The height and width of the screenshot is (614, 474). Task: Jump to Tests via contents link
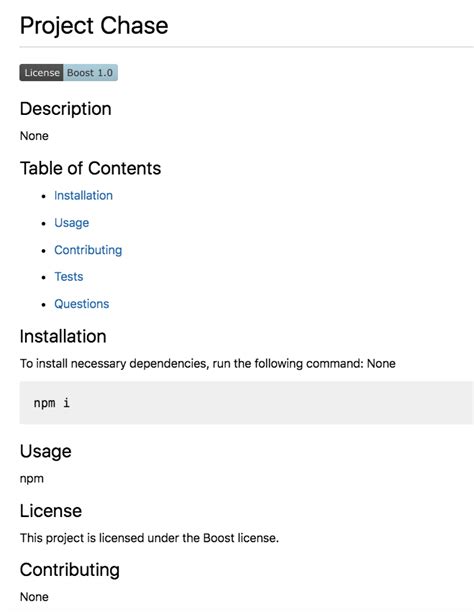tap(69, 277)
